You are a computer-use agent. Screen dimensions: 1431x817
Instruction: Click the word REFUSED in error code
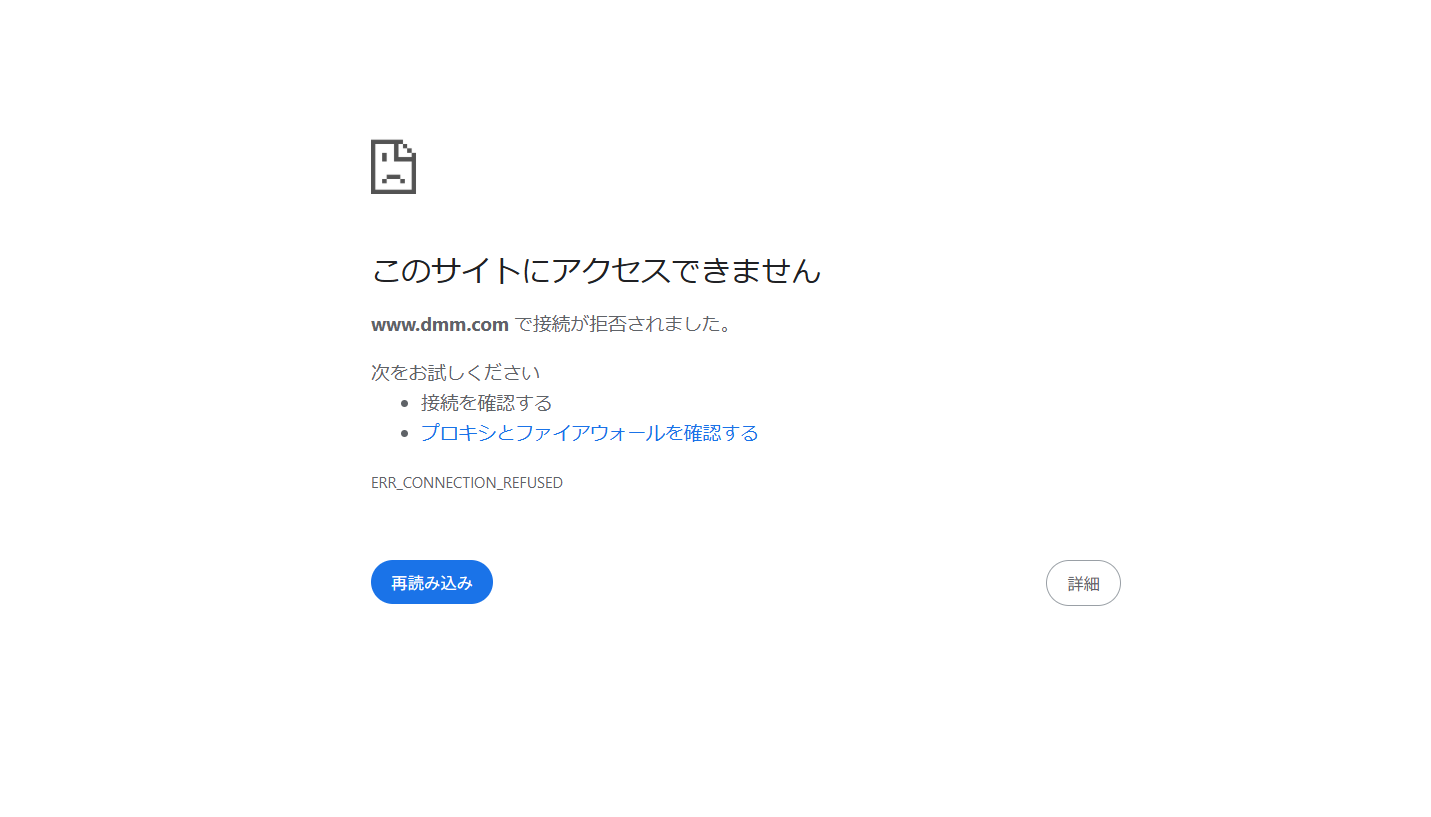(x=533, y=483)
